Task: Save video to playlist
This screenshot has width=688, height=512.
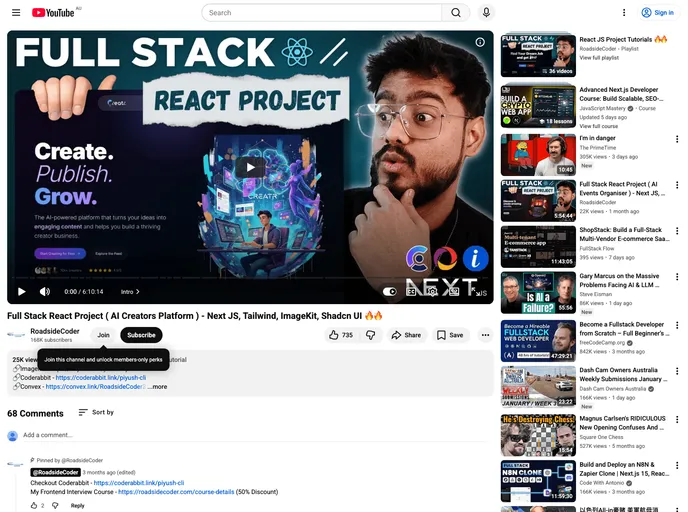Action: [x=450, y=335]
